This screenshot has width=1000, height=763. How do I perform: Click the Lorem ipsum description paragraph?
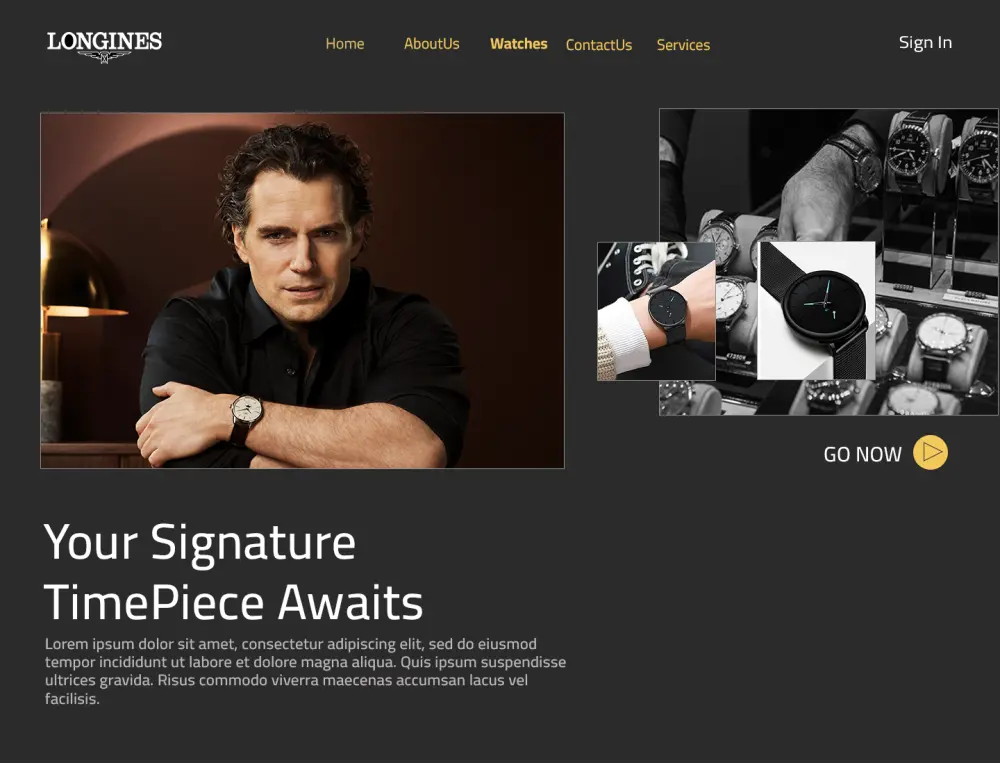[x=305, y=671]
